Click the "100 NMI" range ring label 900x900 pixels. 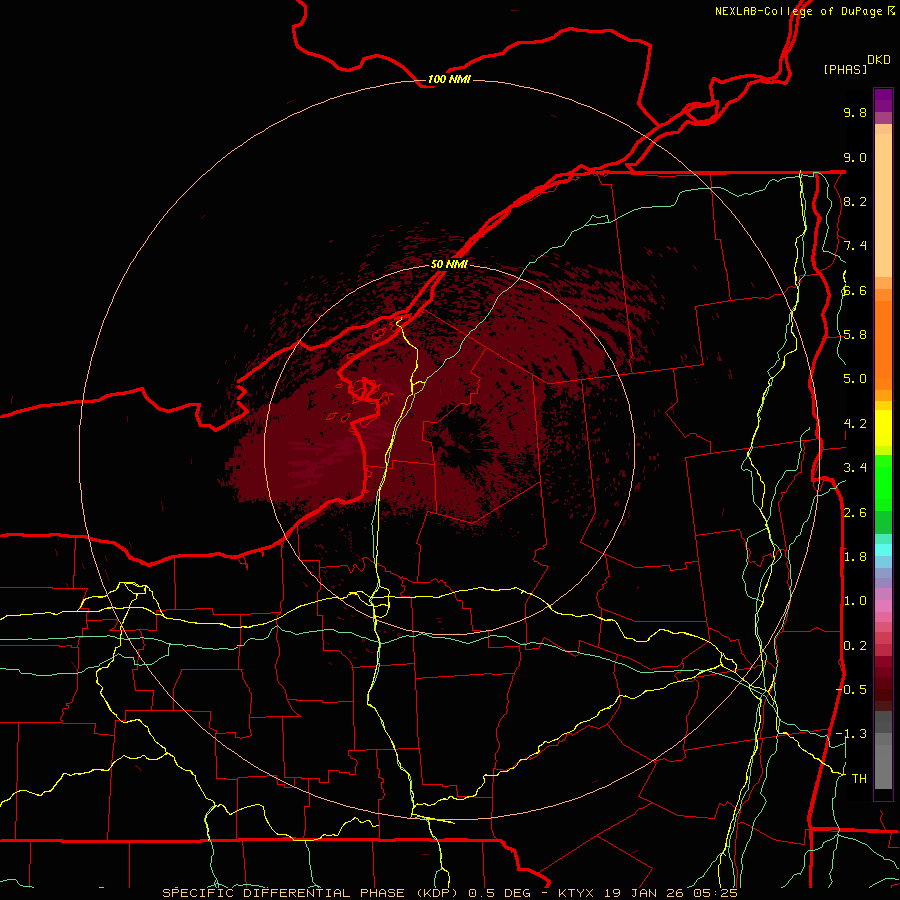coord(449,79)
